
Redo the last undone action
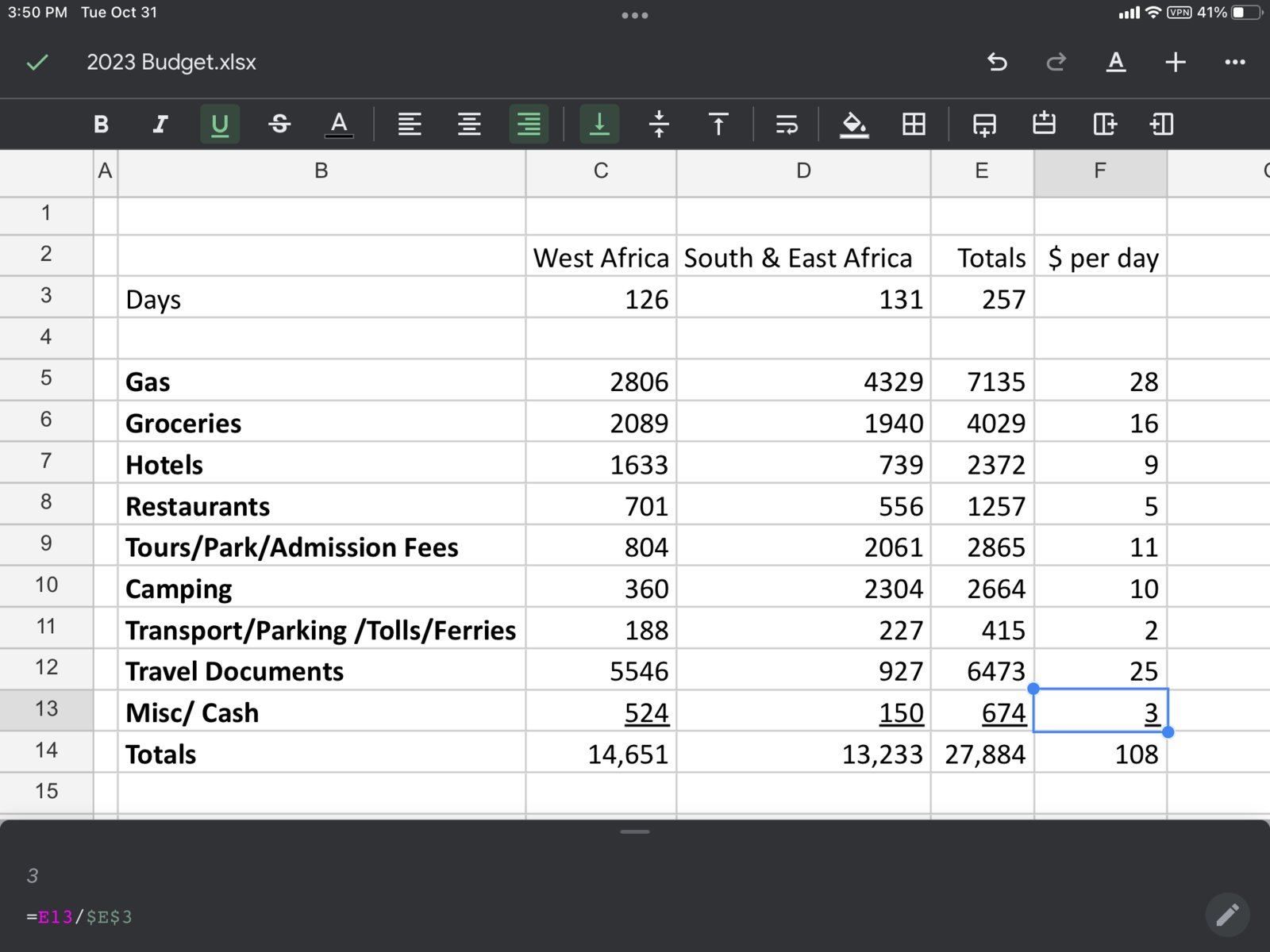(x=1056, y=62)
